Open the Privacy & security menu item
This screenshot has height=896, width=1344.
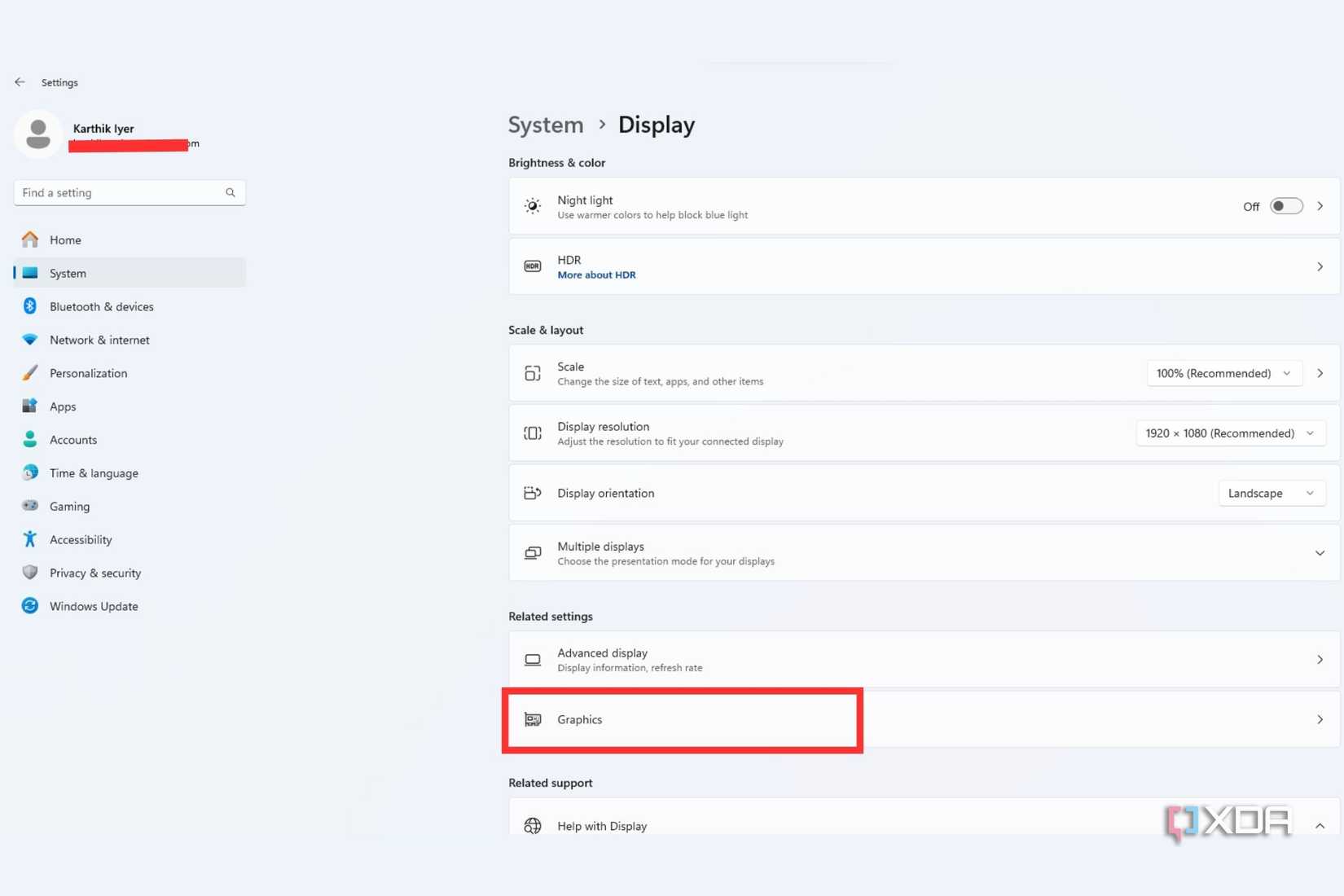(x=94, y=573)
